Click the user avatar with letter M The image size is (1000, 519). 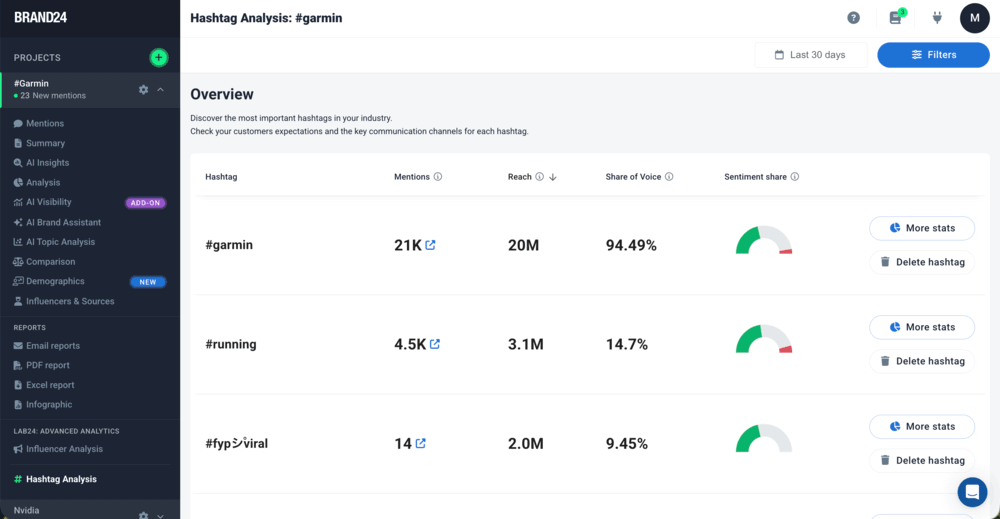(974, 18)
